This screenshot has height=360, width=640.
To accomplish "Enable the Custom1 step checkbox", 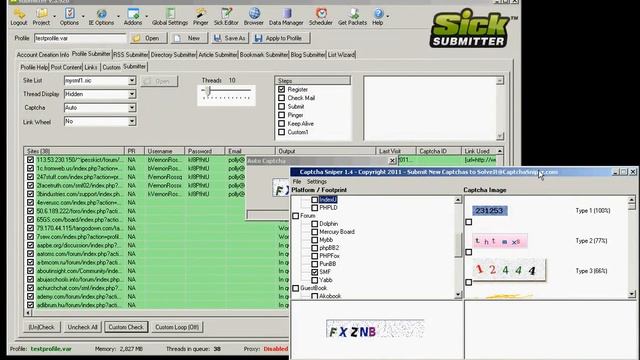I will [282, 132].
